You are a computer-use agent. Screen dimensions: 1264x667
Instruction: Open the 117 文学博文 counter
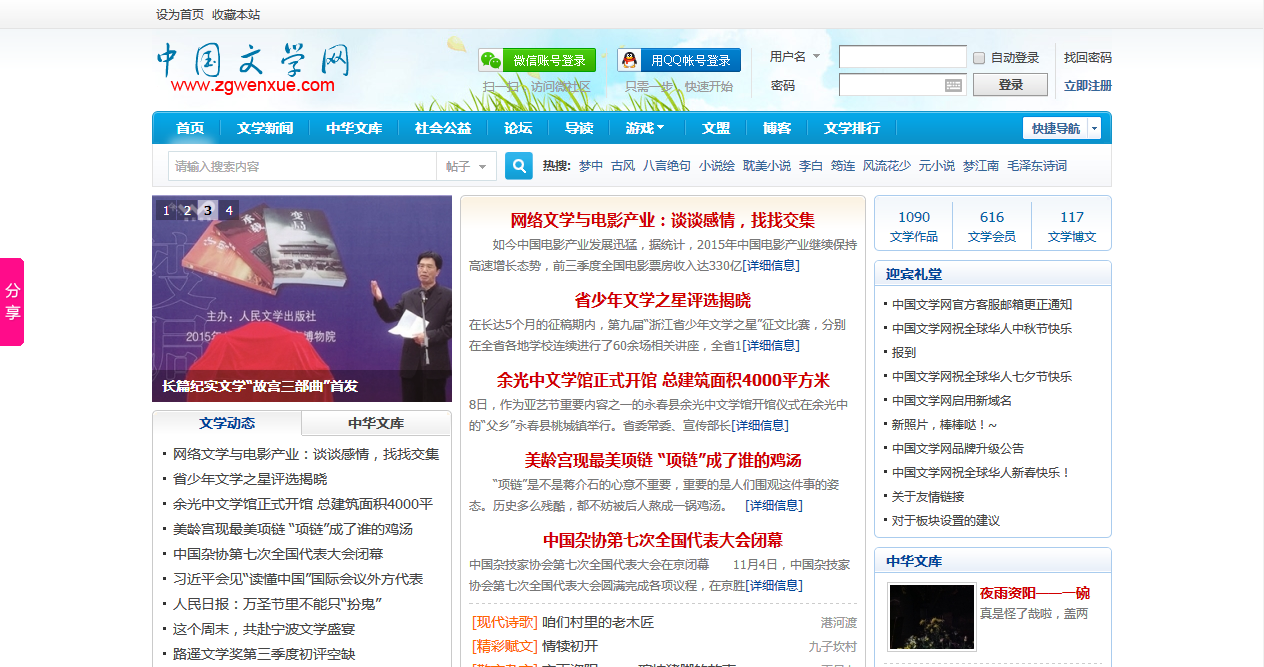click(1072, 226)
